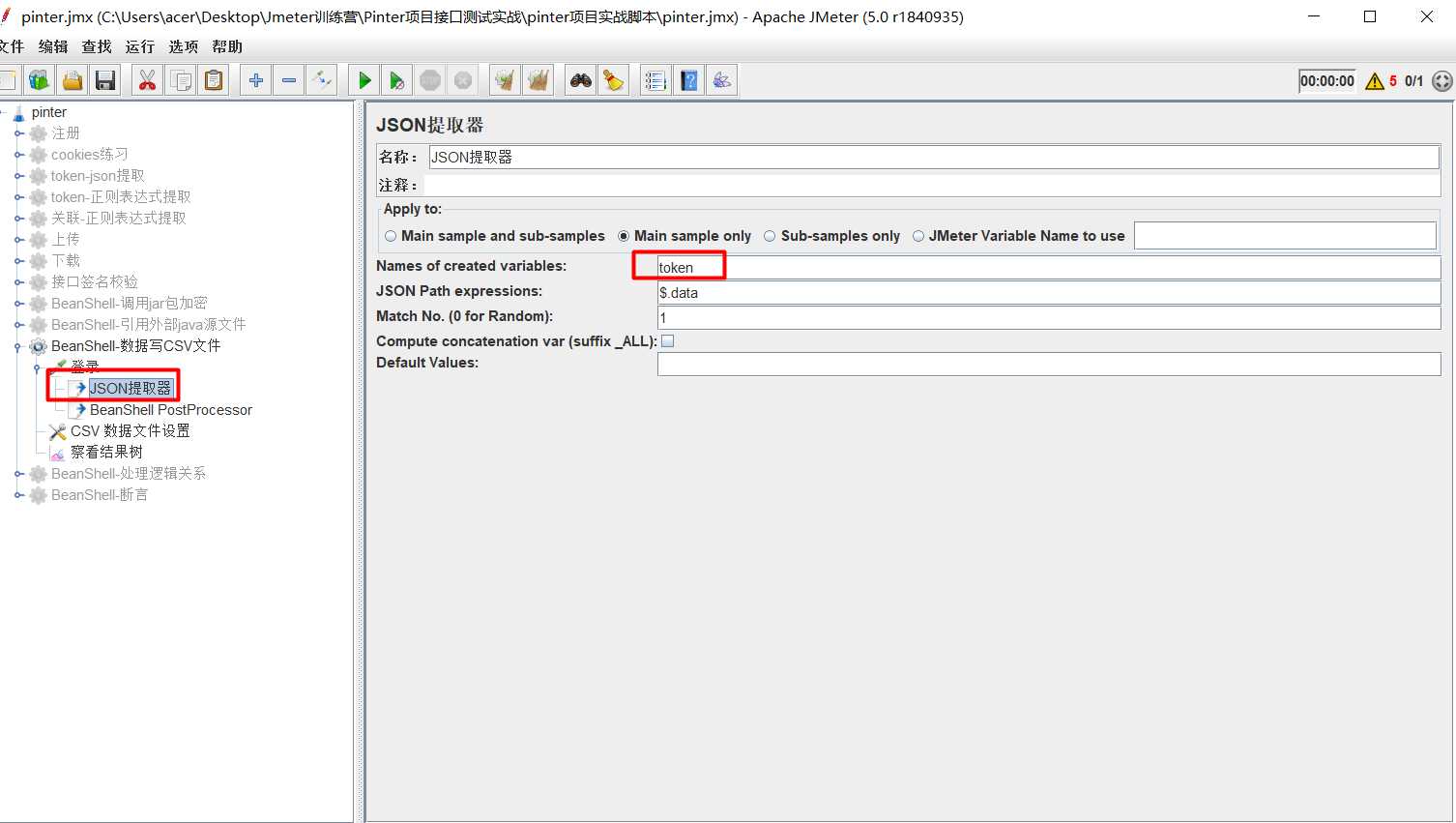Select 察看结果树 listener in tree

tap(106, 453)
